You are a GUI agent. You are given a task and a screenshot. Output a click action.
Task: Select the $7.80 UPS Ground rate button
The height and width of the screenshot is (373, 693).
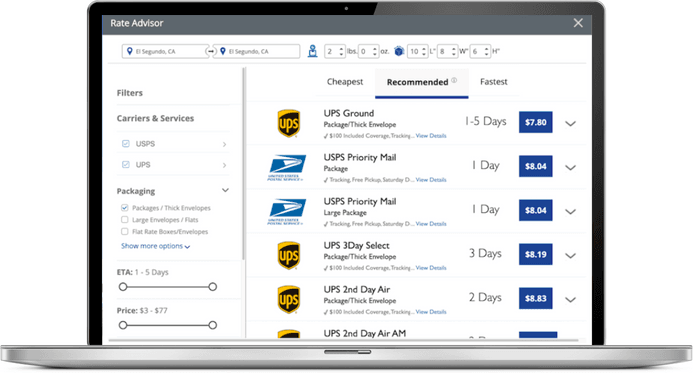[x=536, y=122]
